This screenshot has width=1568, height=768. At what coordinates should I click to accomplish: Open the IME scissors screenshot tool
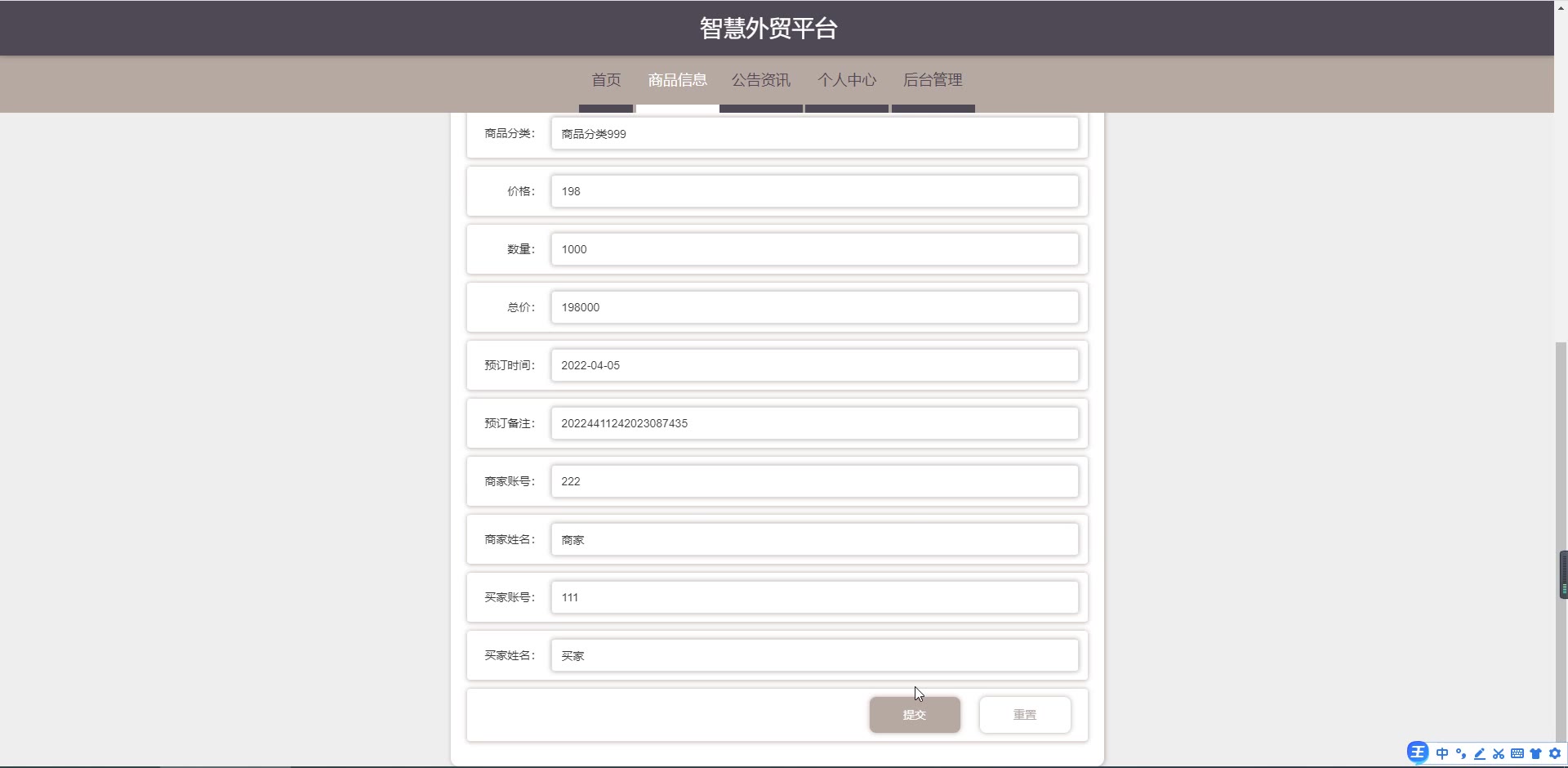pos(1499,753)
